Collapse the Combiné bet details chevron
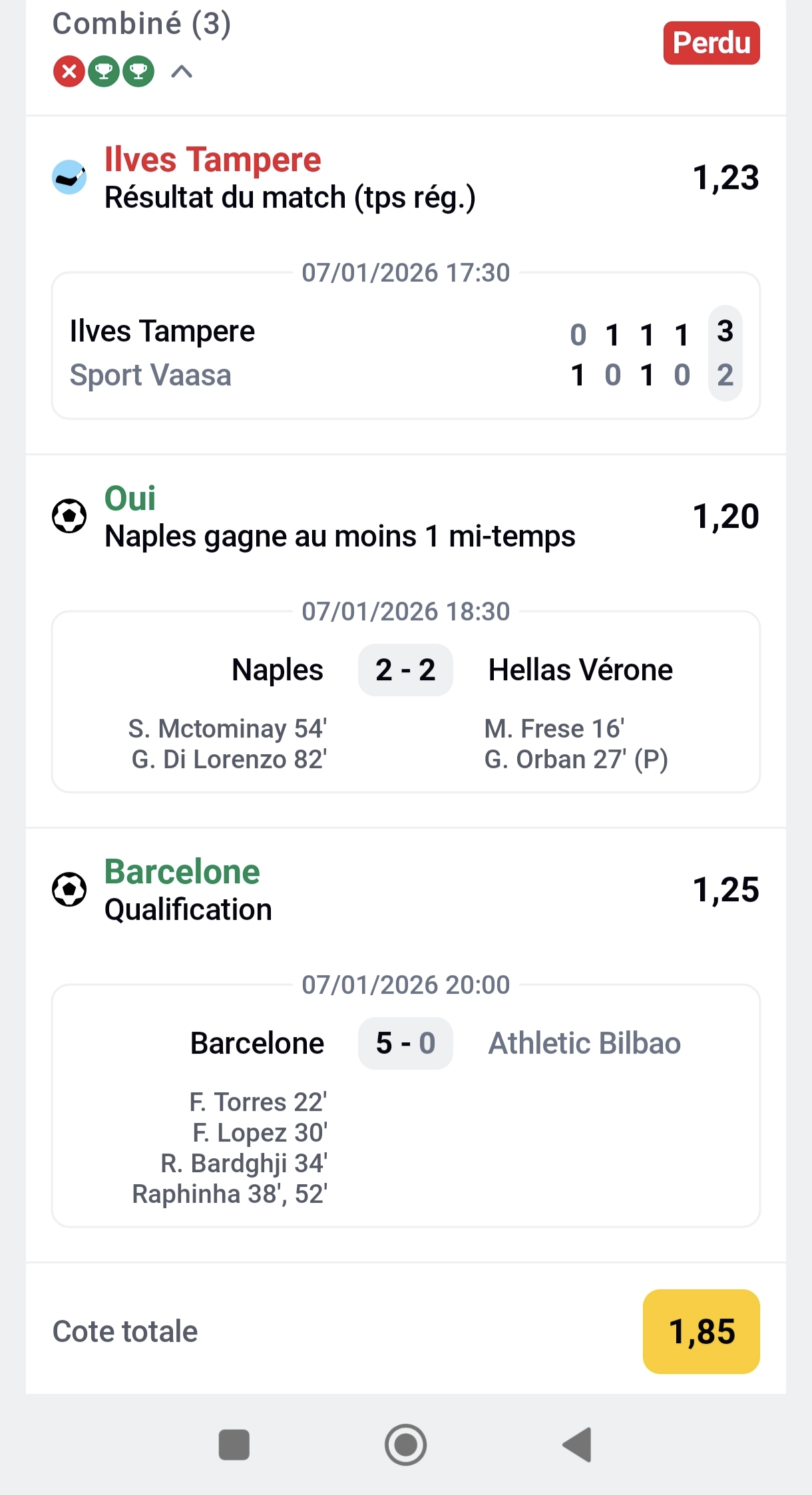 pos(182,71)
